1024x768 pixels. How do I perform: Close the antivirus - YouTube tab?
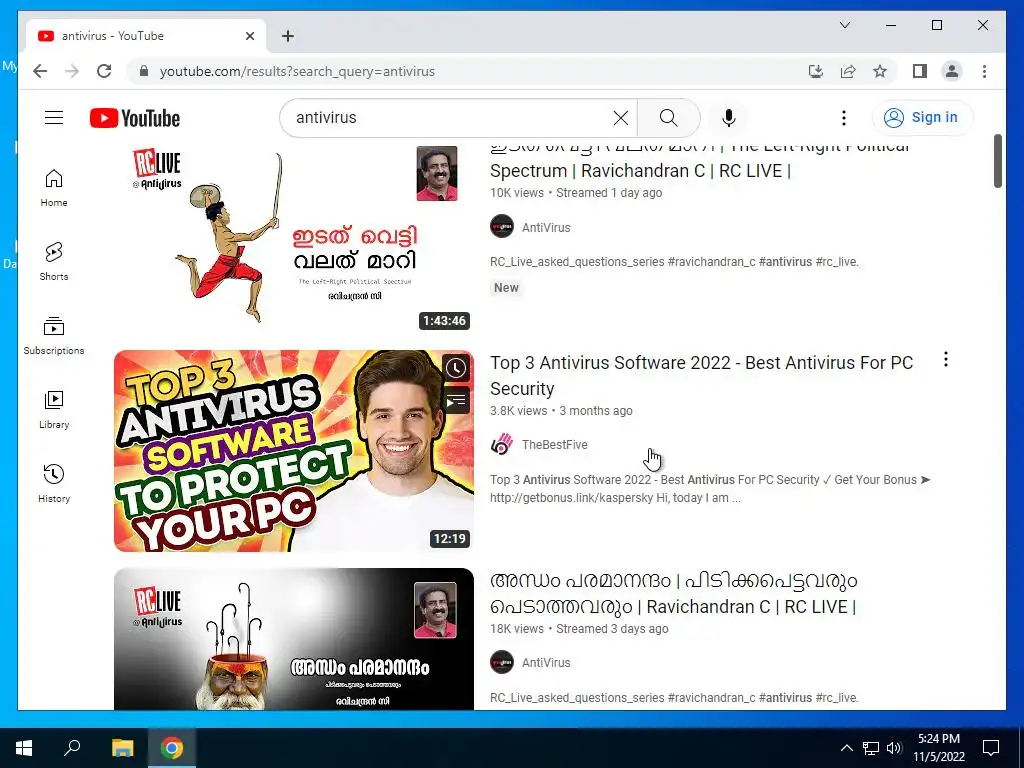coord(249,36)
